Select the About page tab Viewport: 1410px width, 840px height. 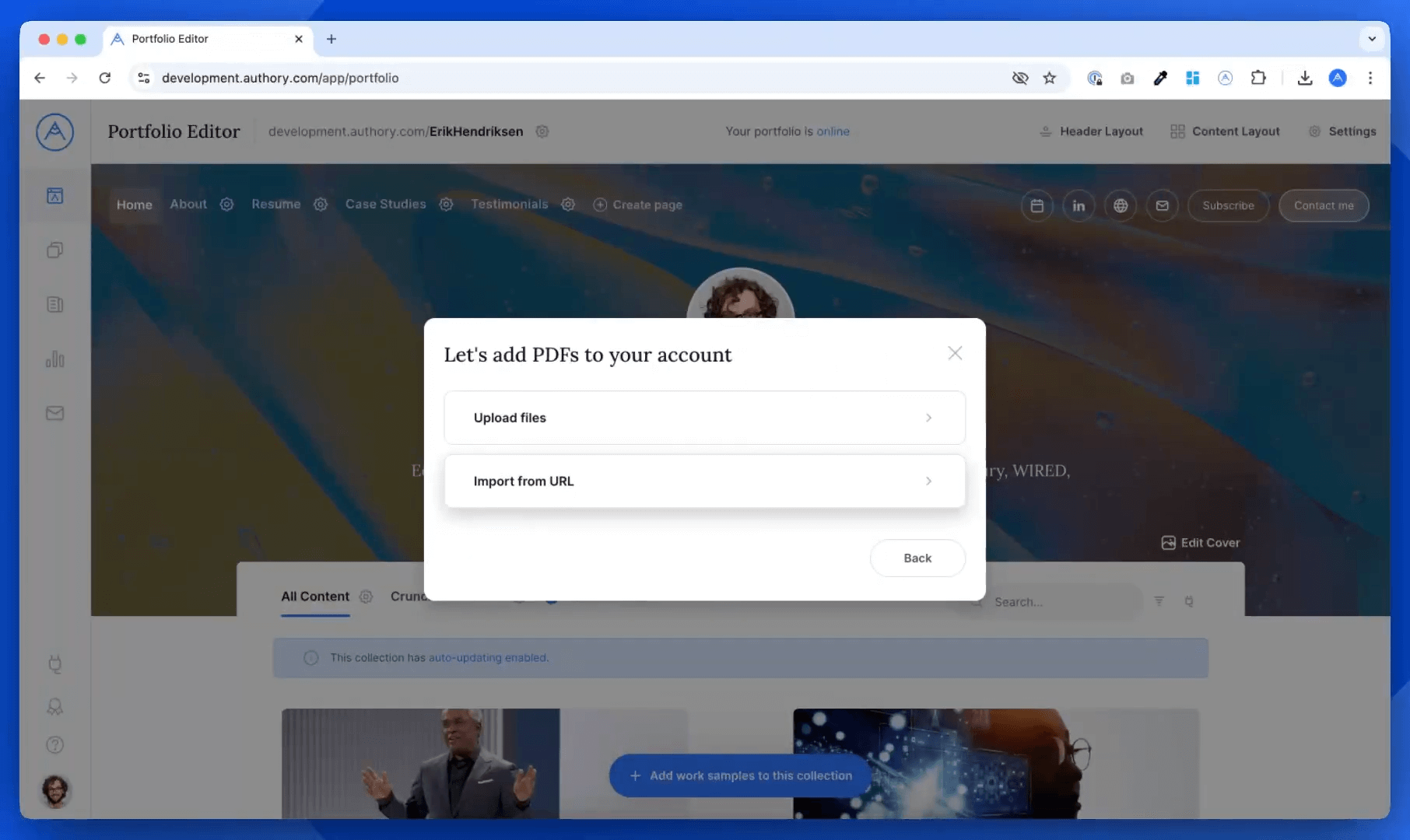188,205
